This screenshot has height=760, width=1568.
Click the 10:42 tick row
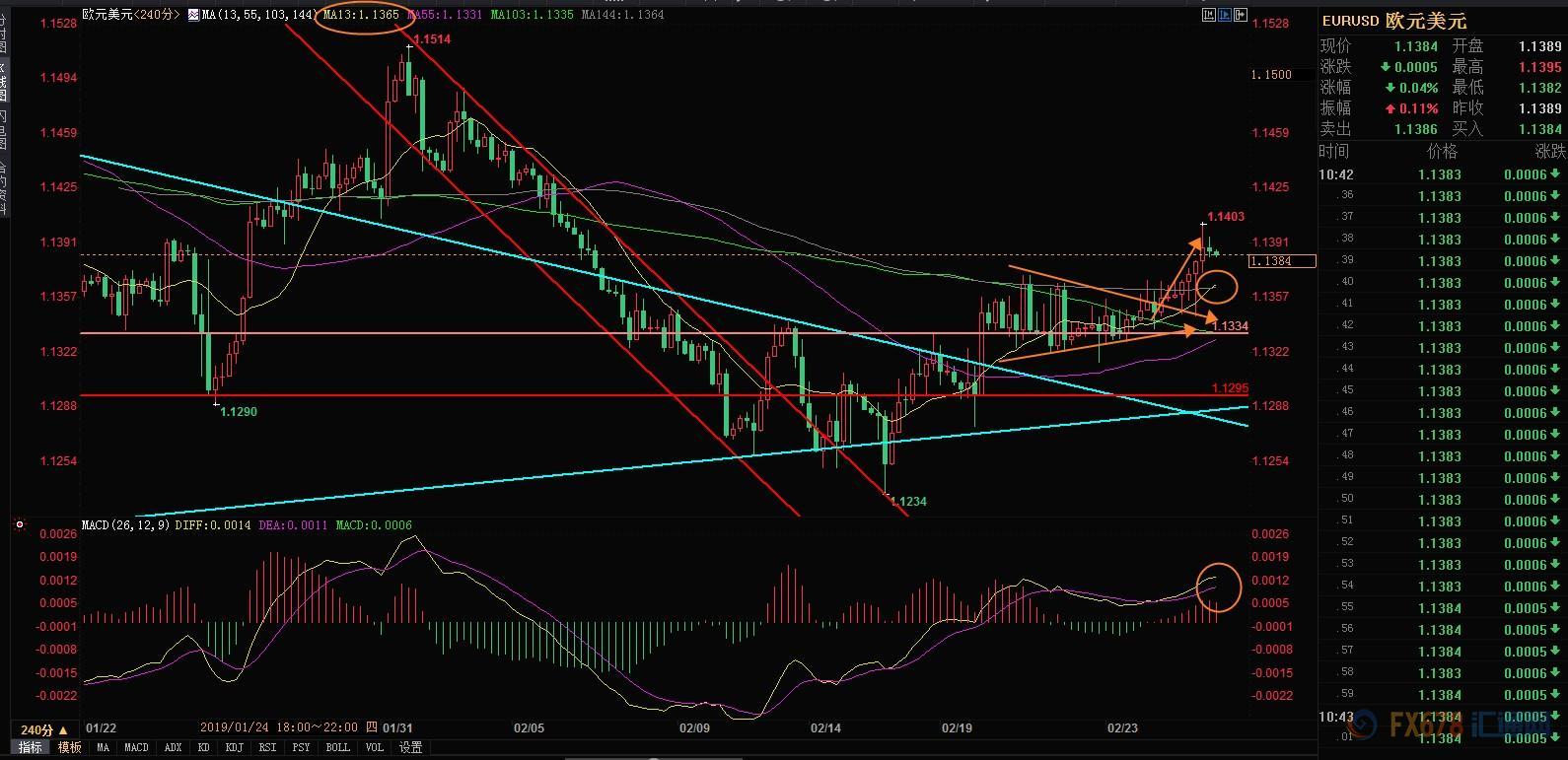(1443, 174)
